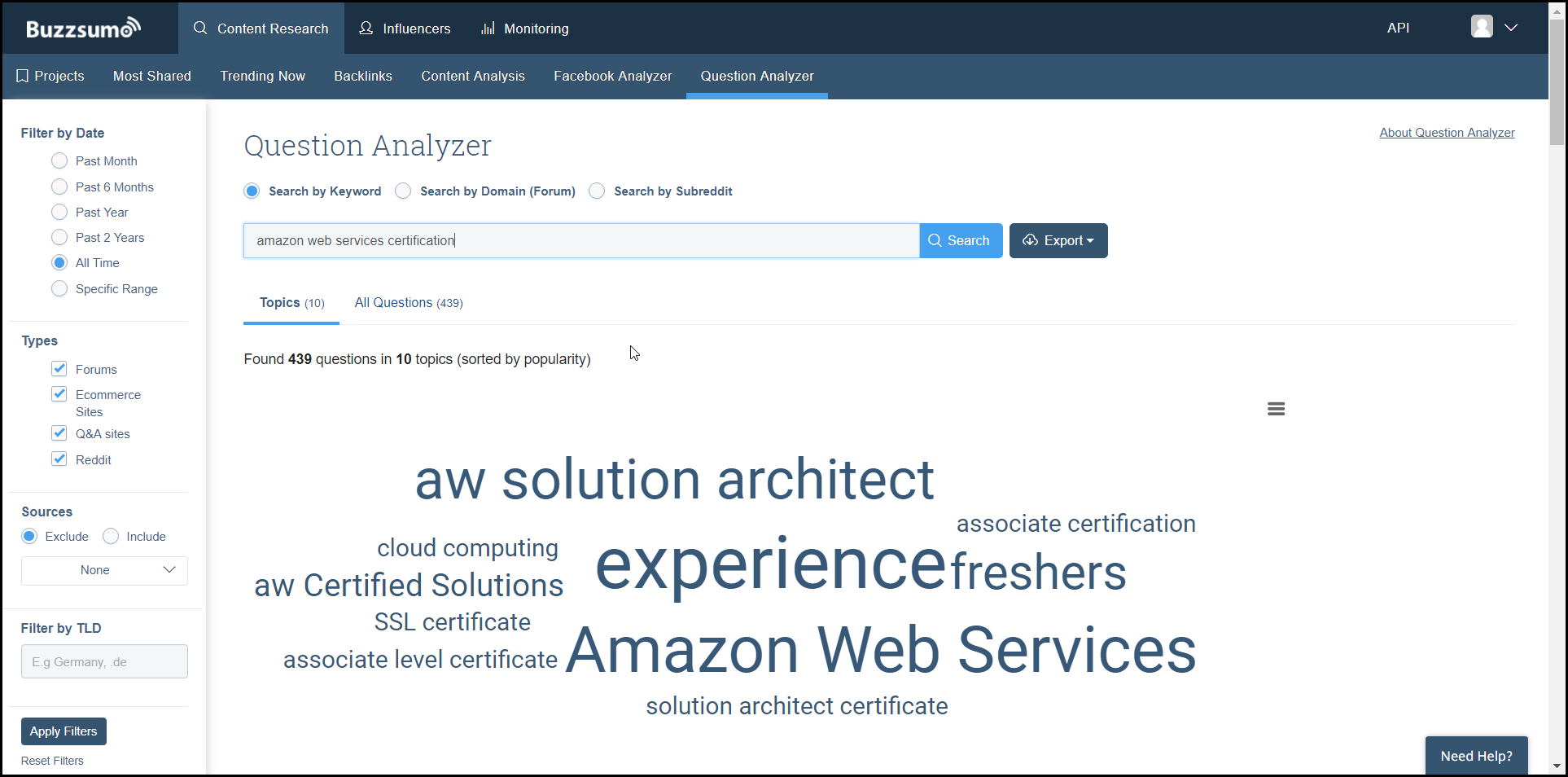Viewport: 1568px width, 777px height.
Task: Open Trending Now tab
Action: 262,76
